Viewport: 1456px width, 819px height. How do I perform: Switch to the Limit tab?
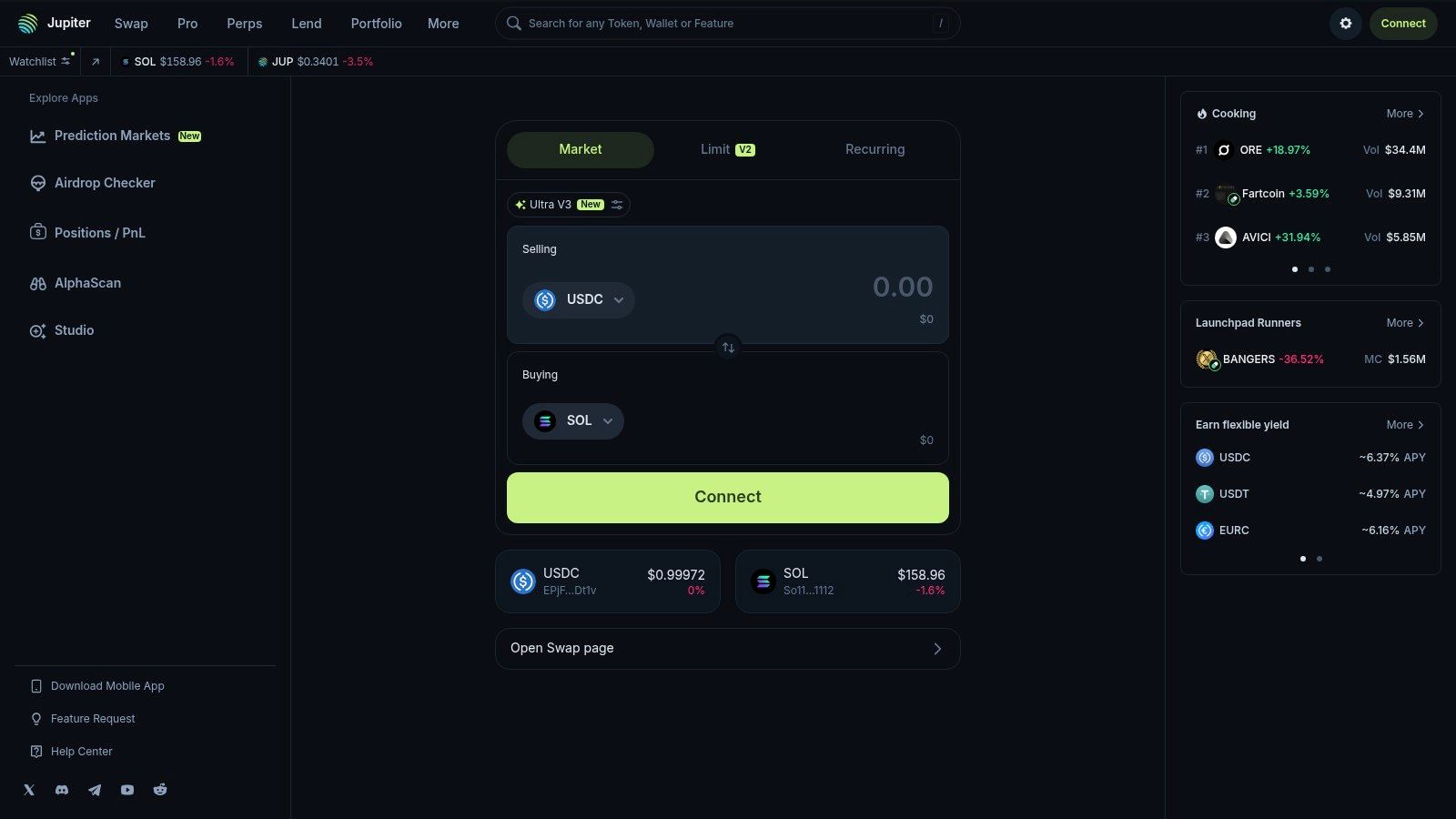pyautogui.click(x=728, y=150)
